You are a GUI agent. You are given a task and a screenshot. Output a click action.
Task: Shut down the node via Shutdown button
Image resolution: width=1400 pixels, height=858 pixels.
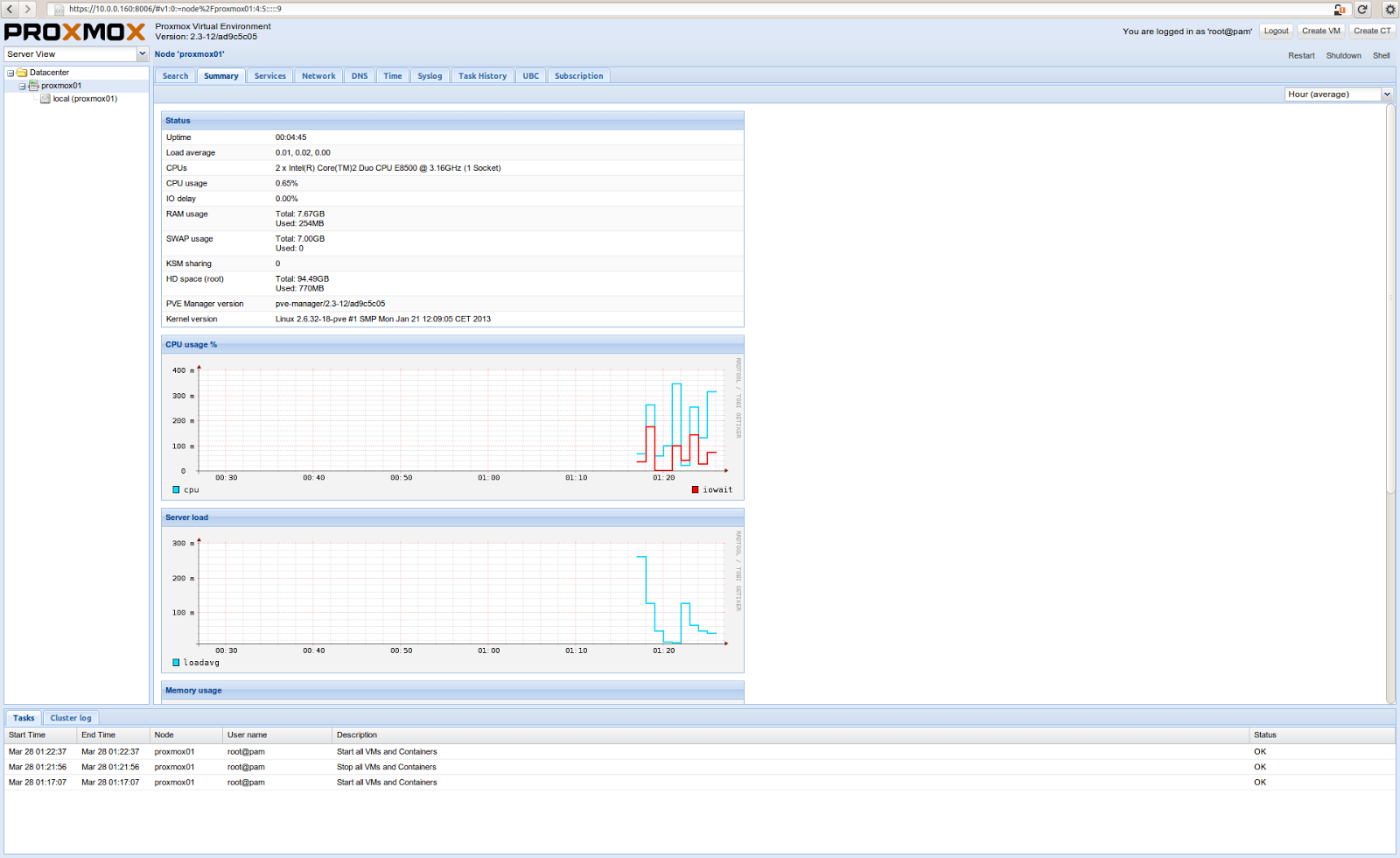click(1343, 56)
